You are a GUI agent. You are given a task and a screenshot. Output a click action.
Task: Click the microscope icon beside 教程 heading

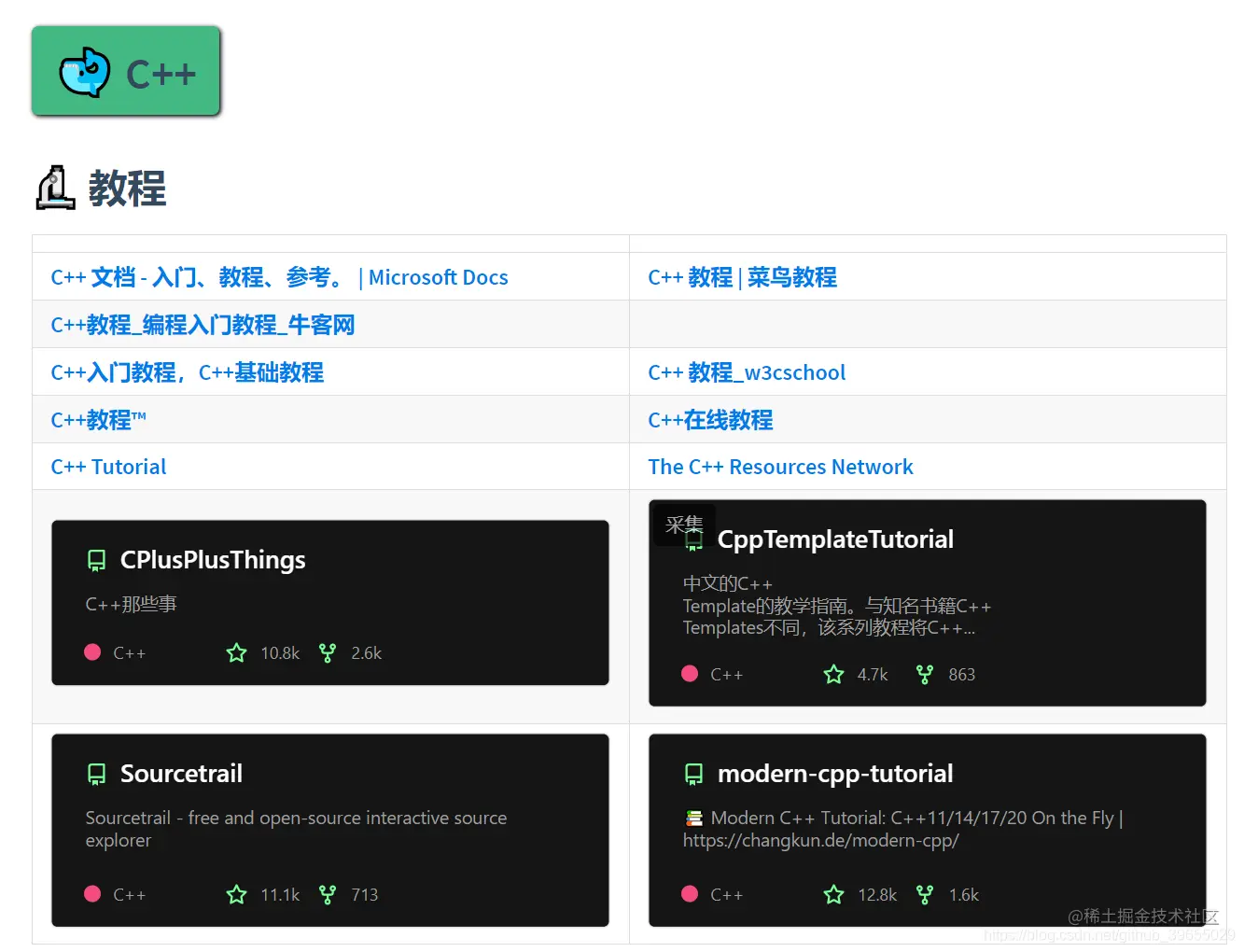[x=55, y=188]
